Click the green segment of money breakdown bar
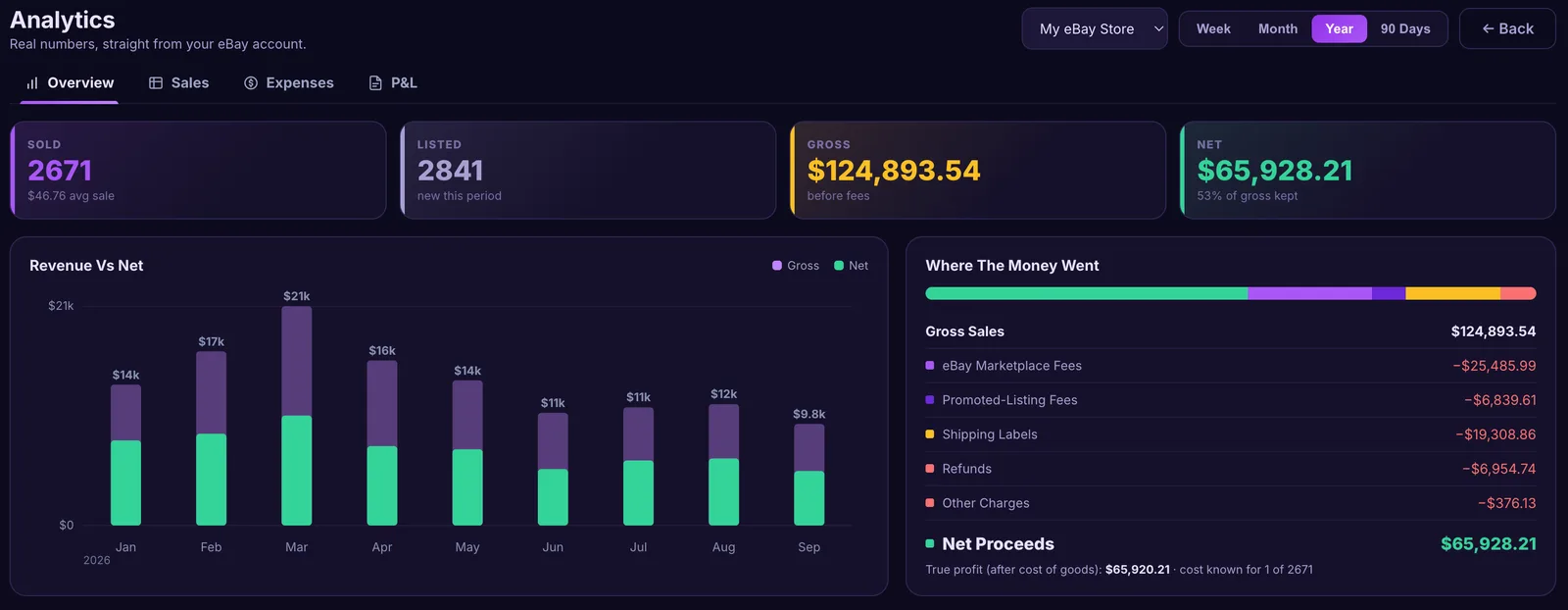The height and width of the screenshot is (610, 1568). [1087, 293]
